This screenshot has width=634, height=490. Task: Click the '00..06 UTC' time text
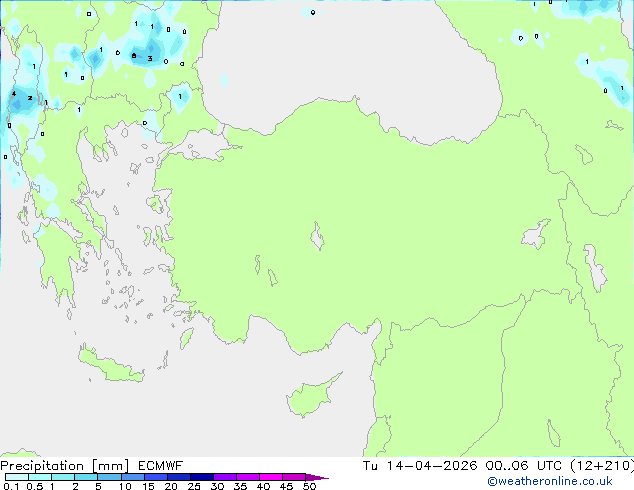tap(524, 466)
